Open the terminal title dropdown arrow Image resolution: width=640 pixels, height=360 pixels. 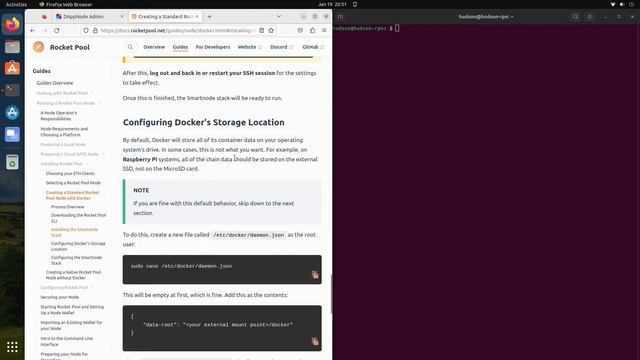point(512,17)
